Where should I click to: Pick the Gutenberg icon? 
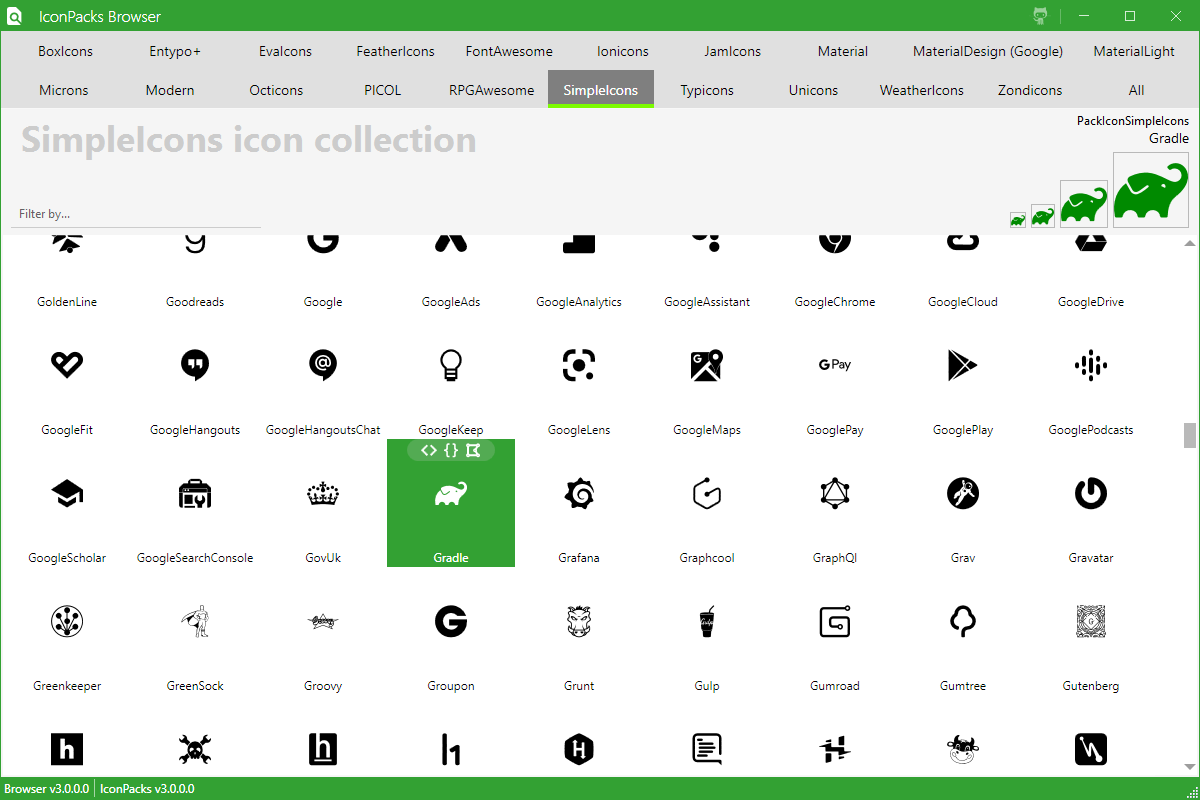pos(1091,622)
